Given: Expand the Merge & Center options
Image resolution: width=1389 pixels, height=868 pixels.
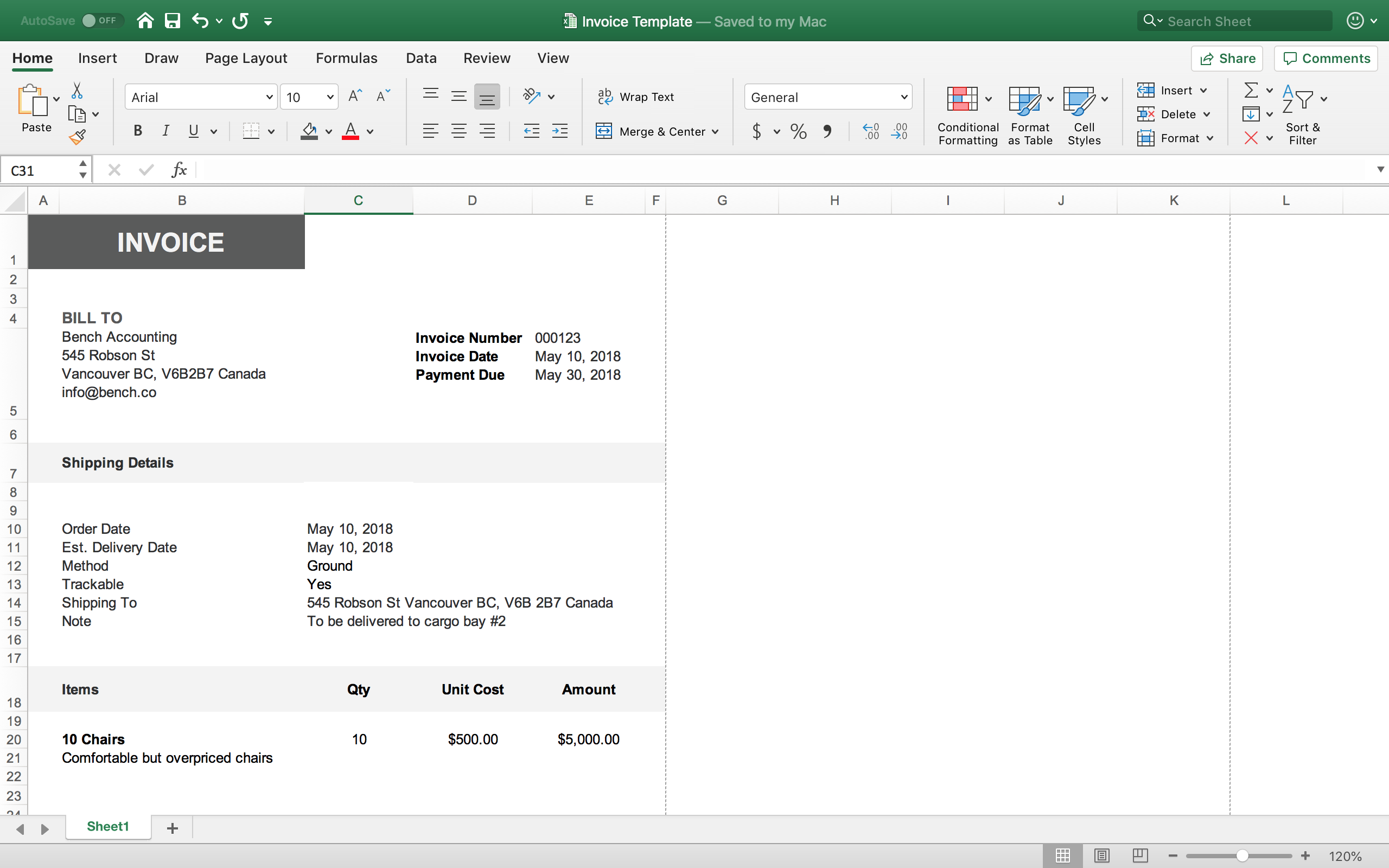Looking at the screenshot, I should (715, 131).
